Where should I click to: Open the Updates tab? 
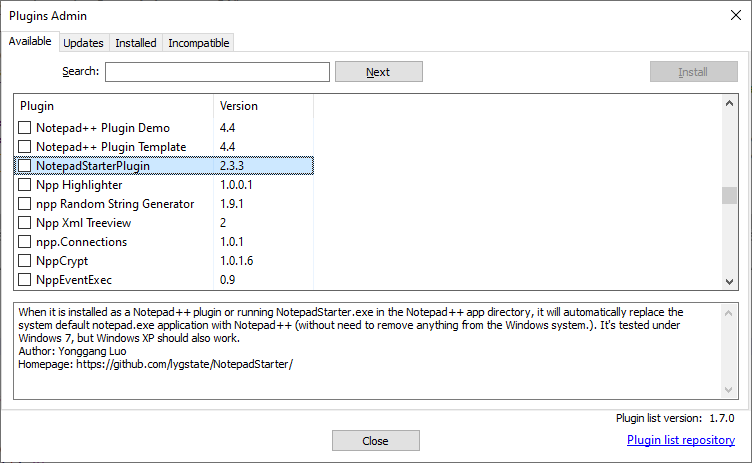point(83,43)
